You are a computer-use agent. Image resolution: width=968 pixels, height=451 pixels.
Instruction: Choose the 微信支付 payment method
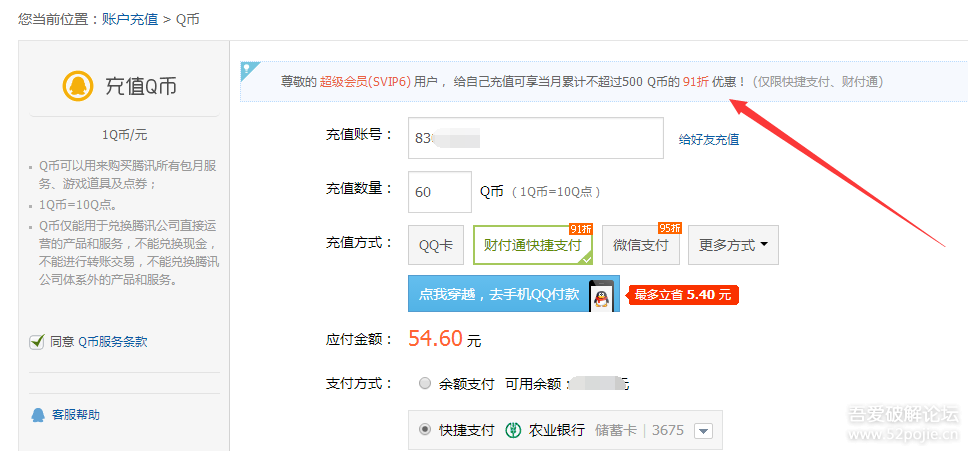[641, 245]
